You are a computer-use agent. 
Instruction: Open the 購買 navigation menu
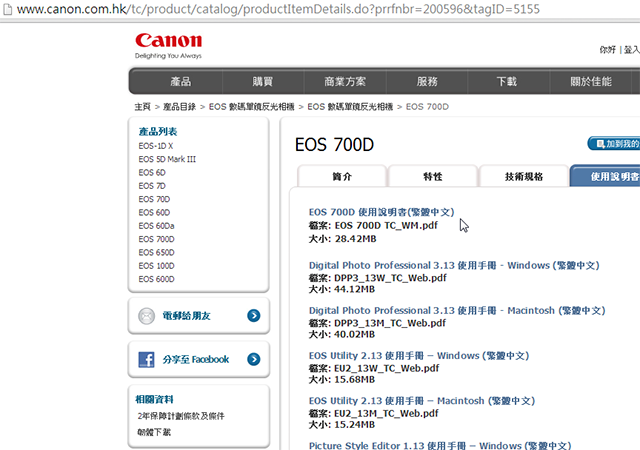coord(262,82)
